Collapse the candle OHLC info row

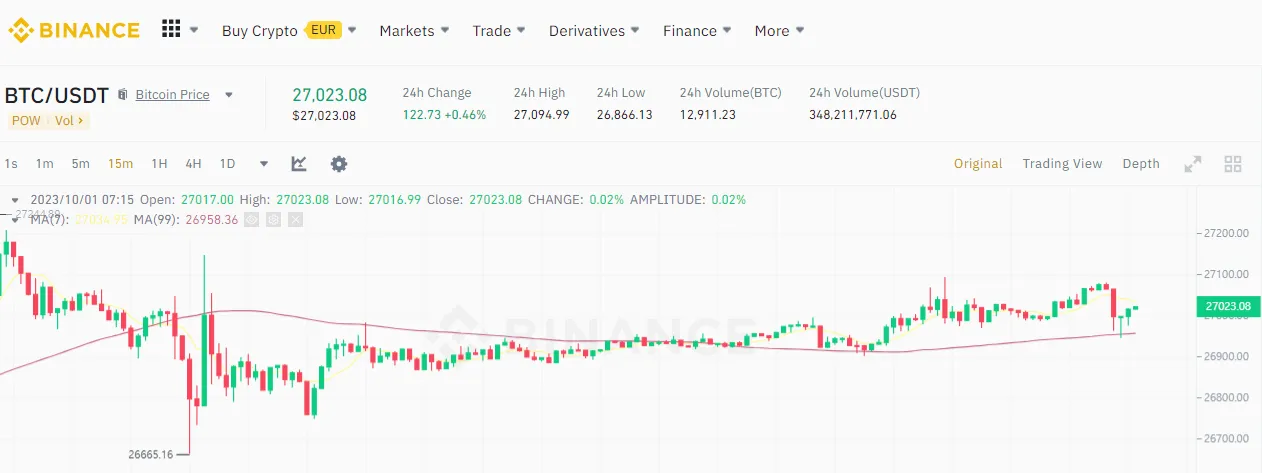15,200
